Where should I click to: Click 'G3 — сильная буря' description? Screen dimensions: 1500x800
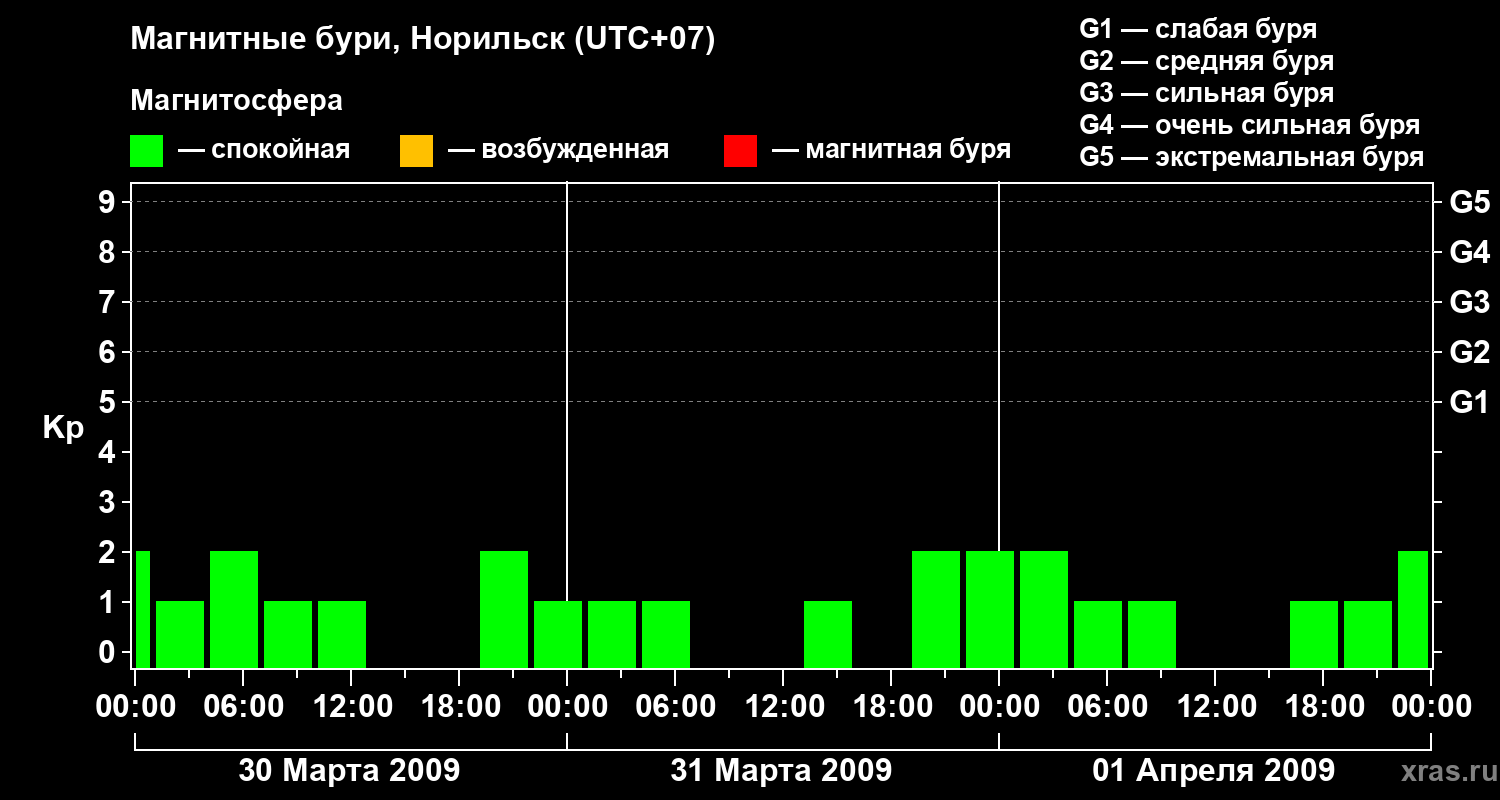(1206, 93)
